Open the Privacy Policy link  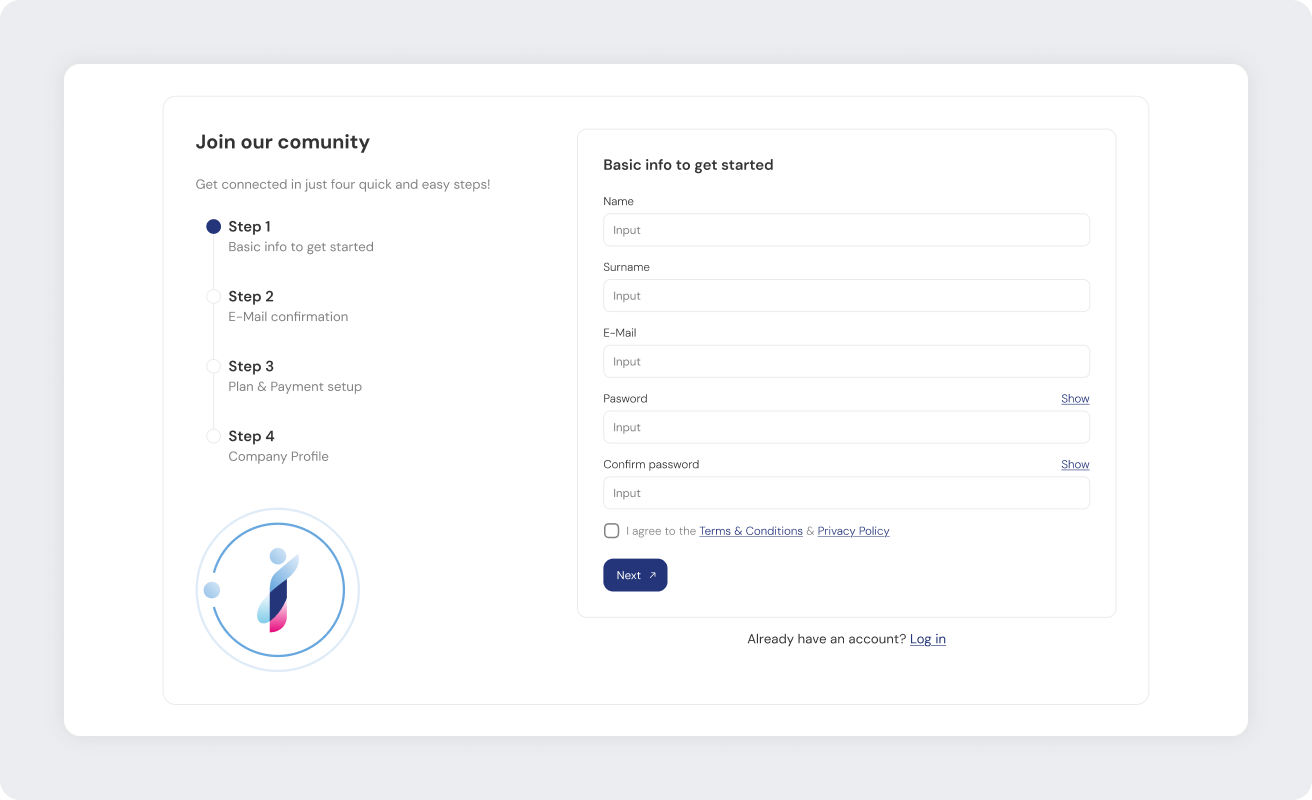point(853,531)
